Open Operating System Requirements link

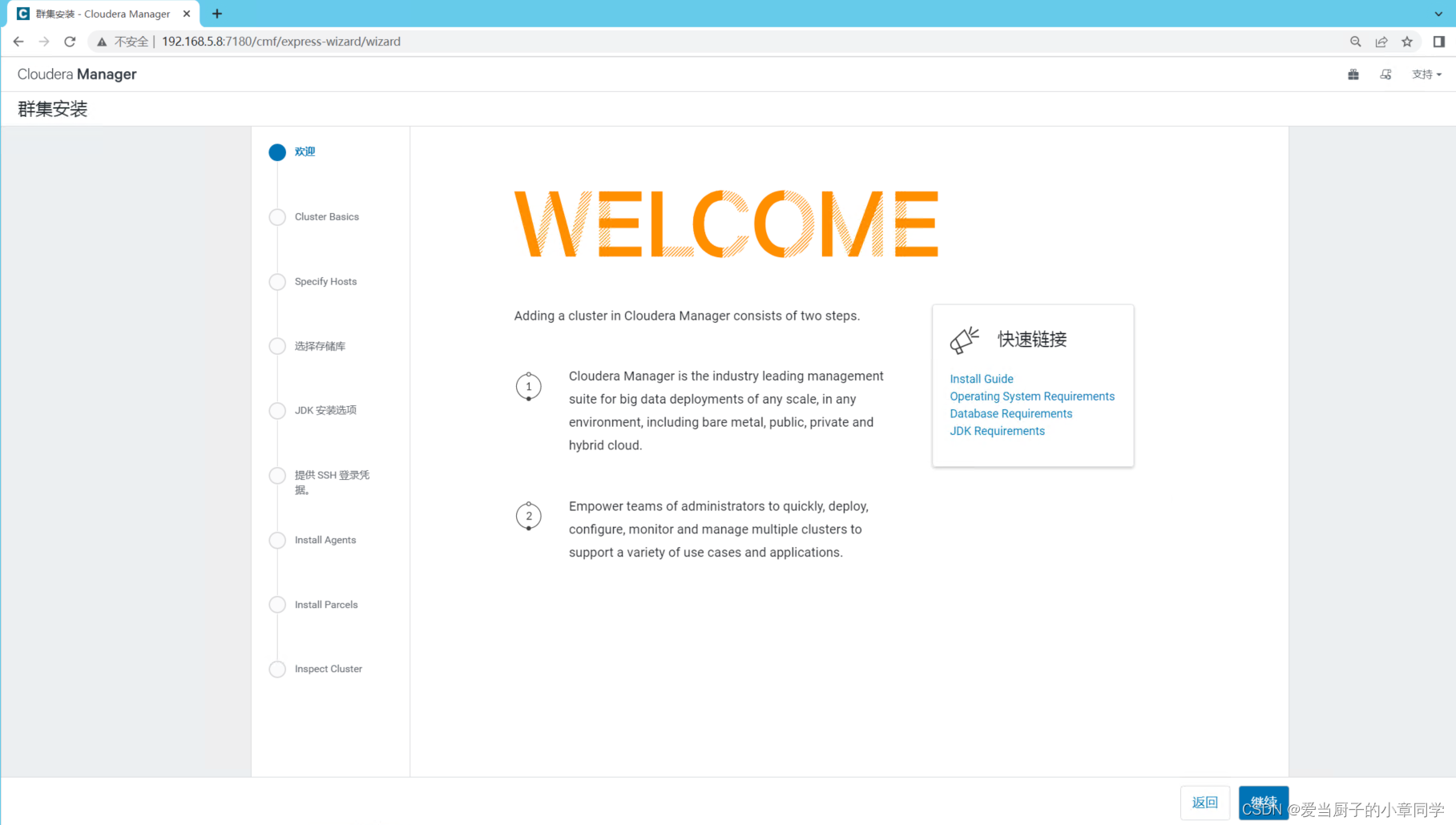pos(1032,396)
